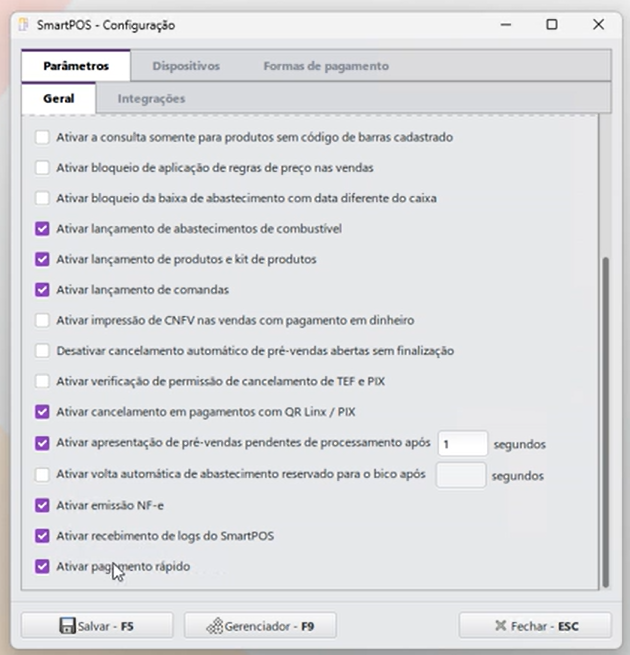Image resolution: width=630 pixels, height=655 pixels.
Task: Click 'segundos' label beside volta automática field
Action: click(518, 476)
